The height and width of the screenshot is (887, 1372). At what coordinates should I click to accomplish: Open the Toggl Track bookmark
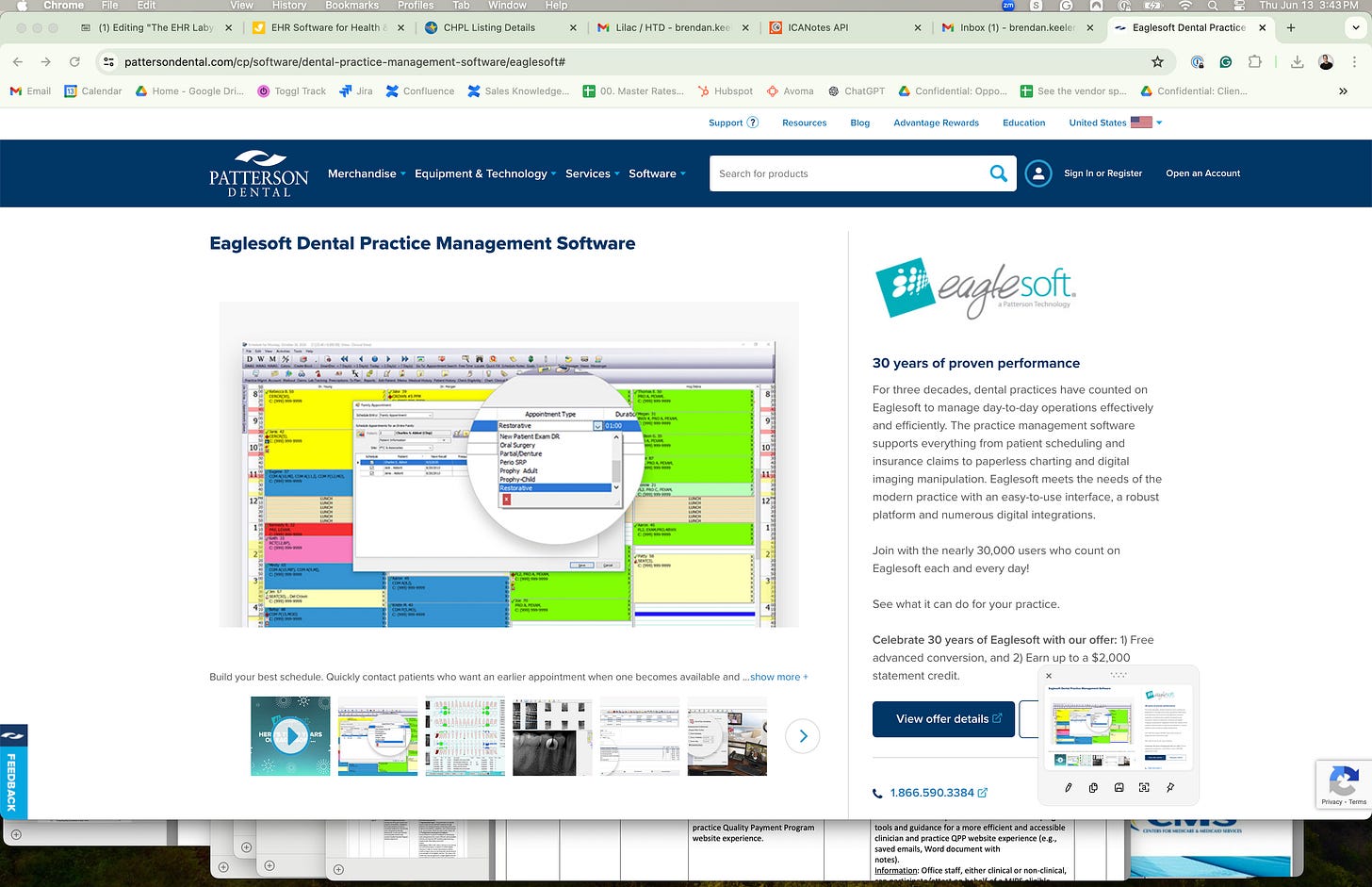point(291,91)
